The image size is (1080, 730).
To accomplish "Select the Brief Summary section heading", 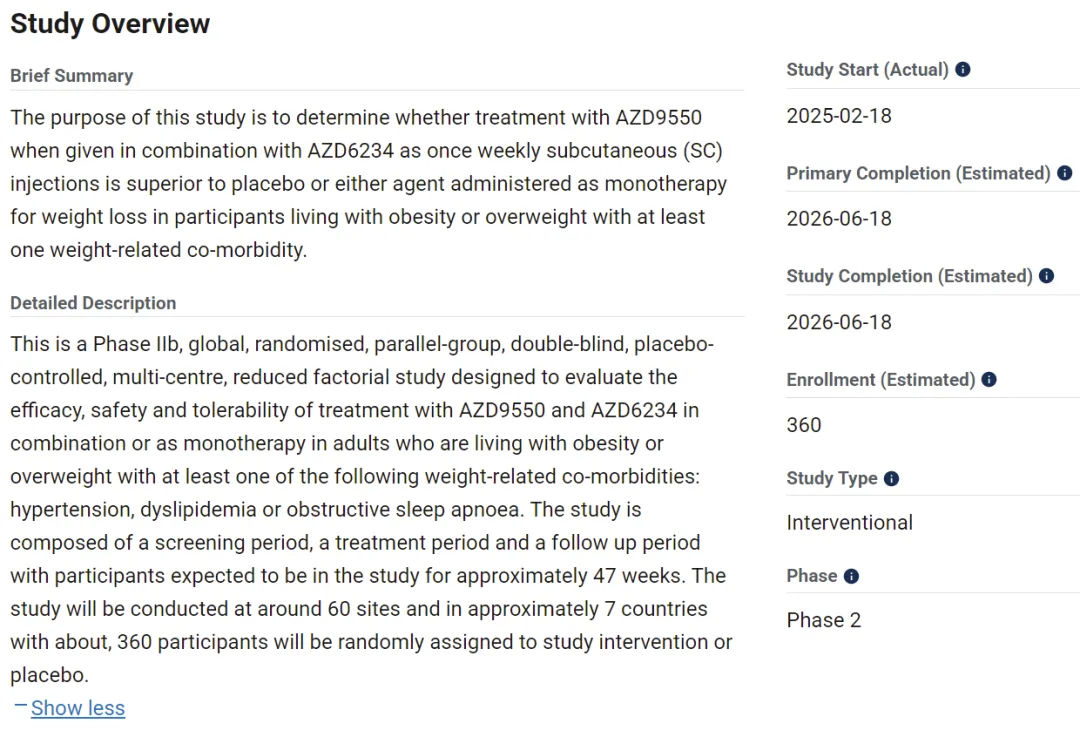I will pyautogui.click(x=71, y=76).
